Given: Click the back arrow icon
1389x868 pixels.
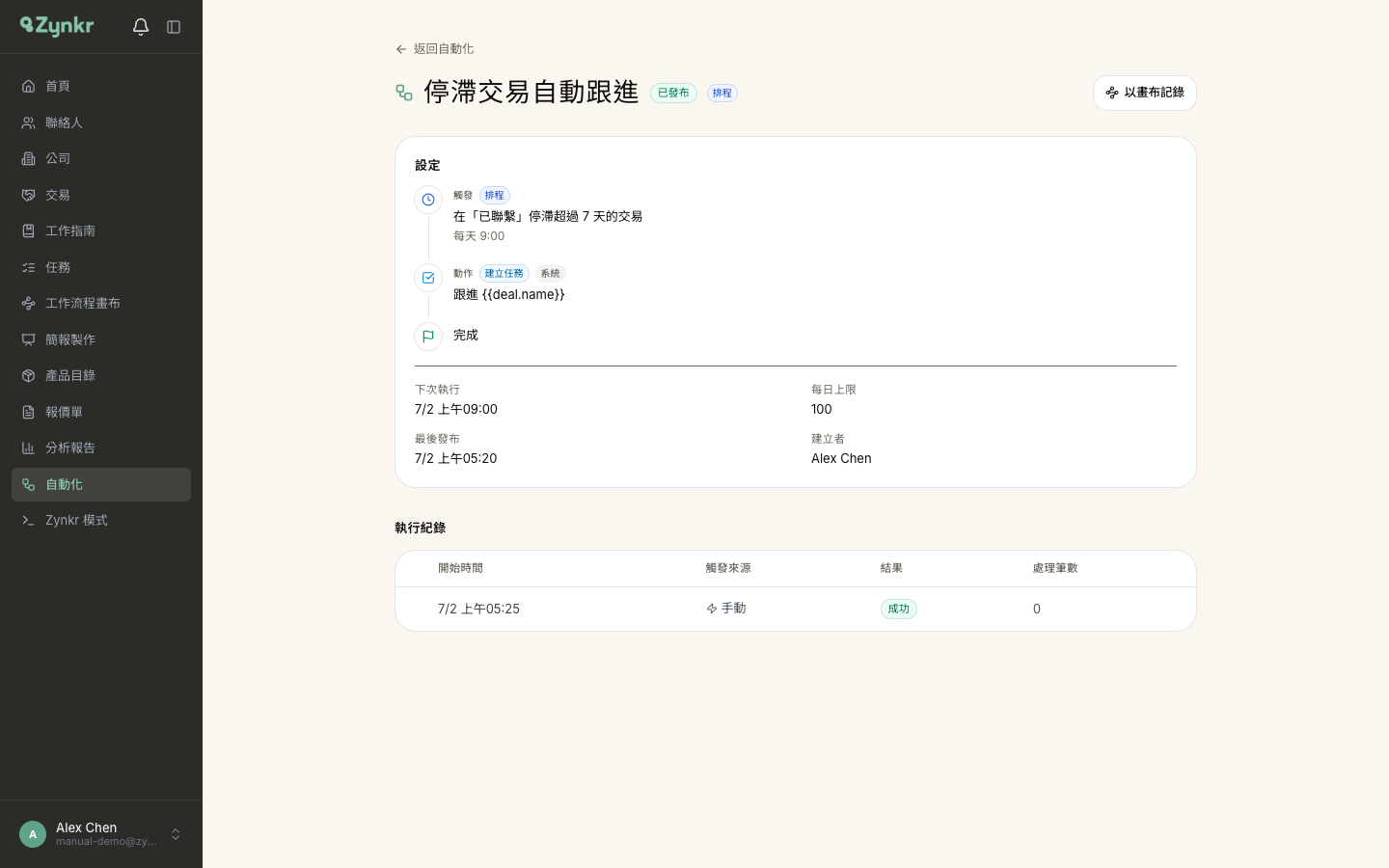Looking at the screenshot, I should point(401,49).
